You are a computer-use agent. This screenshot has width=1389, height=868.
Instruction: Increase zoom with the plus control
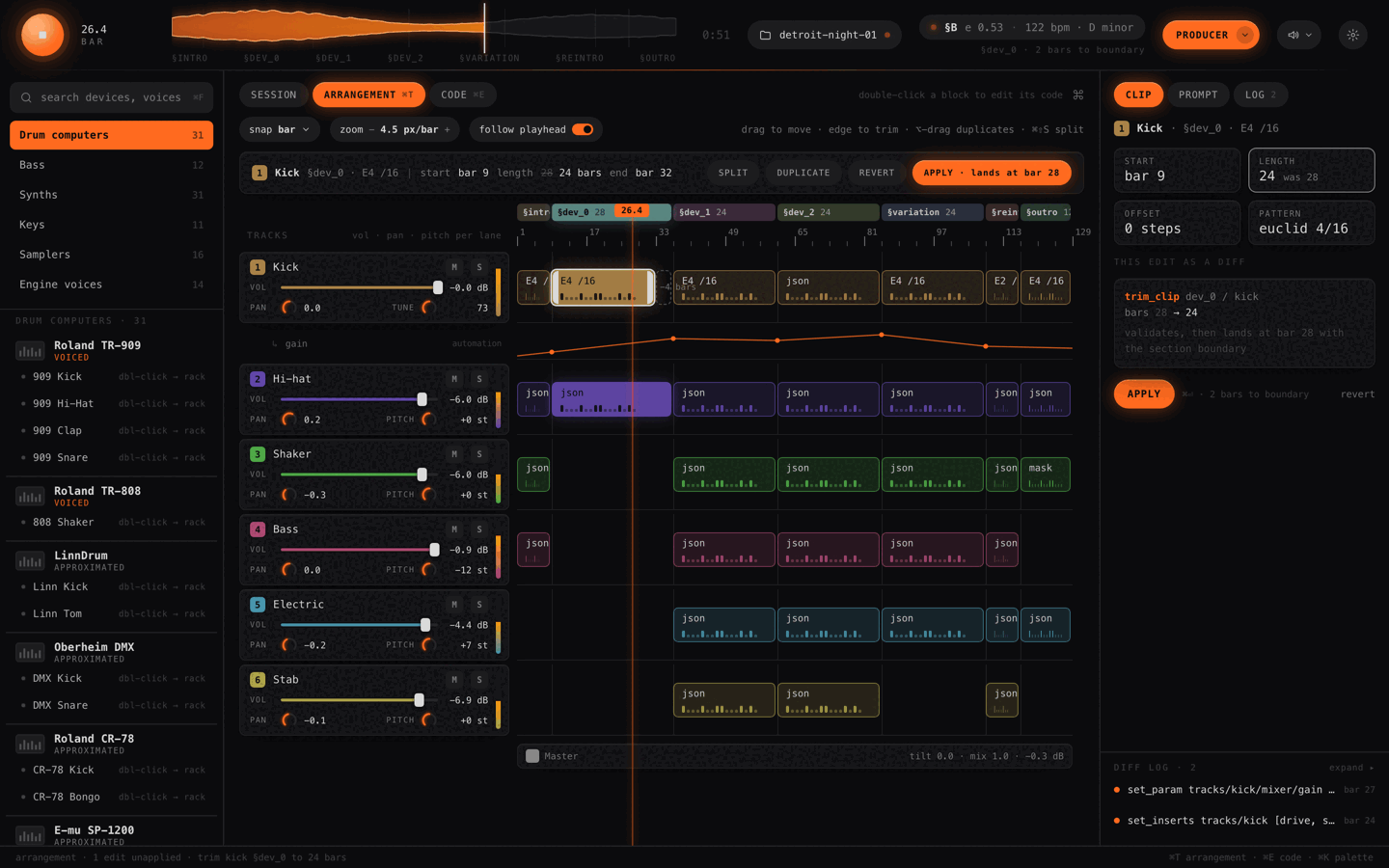(x=447, y=129)
